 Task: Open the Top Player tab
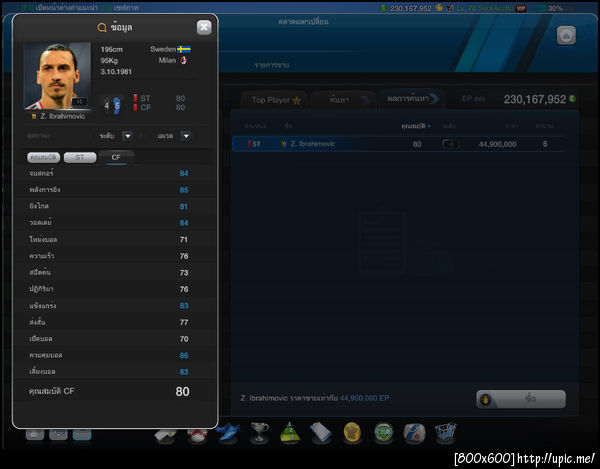[x=276, y=100]
